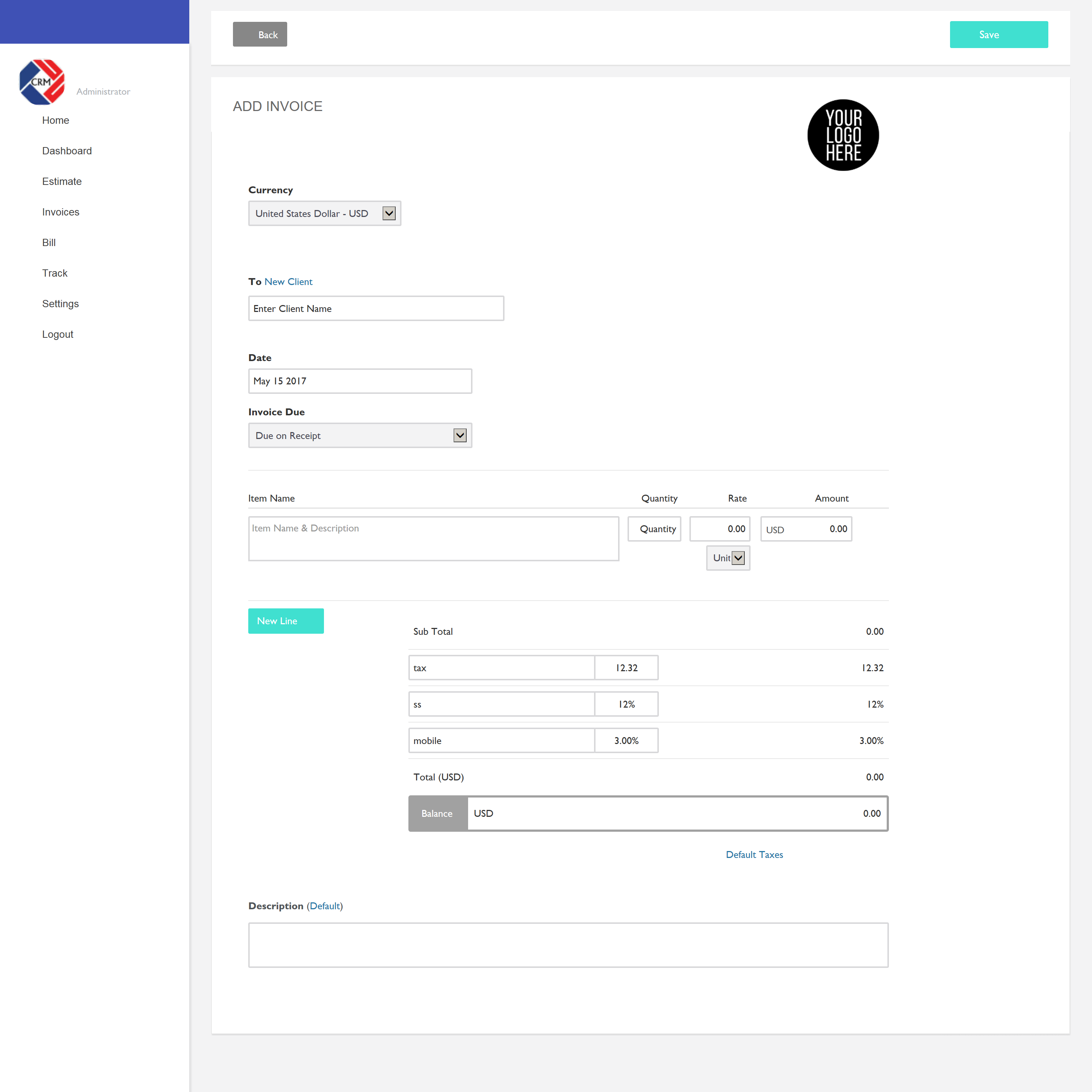Click the Home navigation icon

click(x=55, y=120)
